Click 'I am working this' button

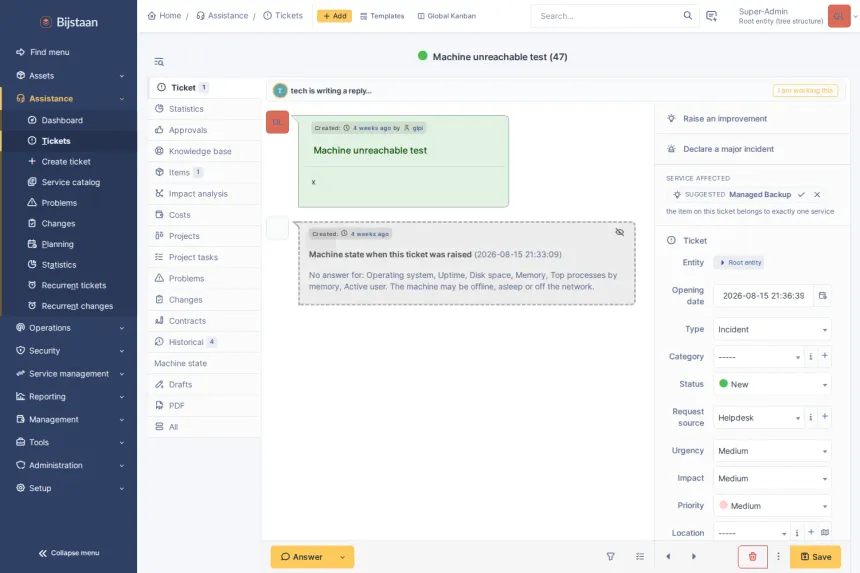[x=805, y=90]
